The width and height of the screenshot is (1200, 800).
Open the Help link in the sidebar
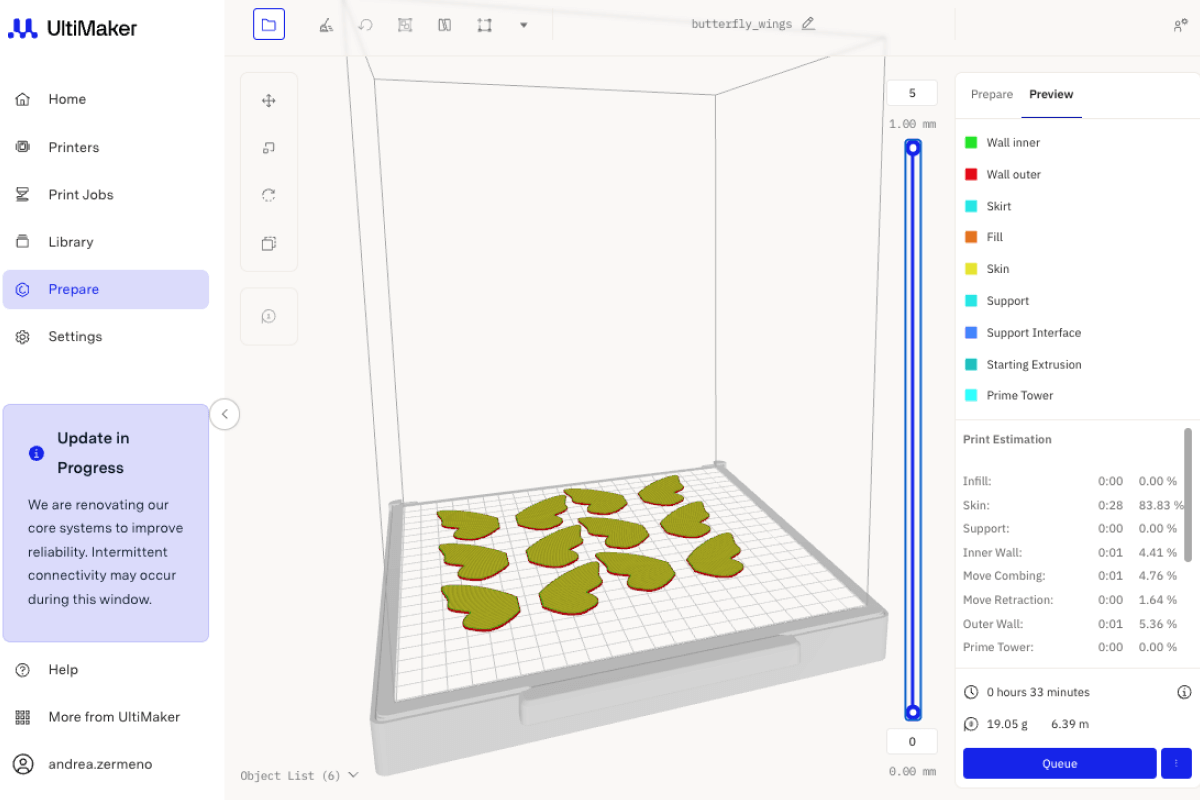tap(65, 669)
